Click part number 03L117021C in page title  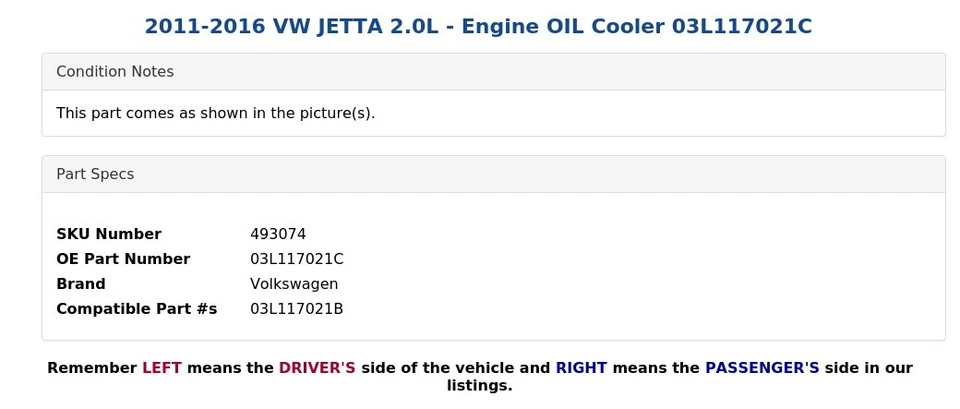coord(742,27)
